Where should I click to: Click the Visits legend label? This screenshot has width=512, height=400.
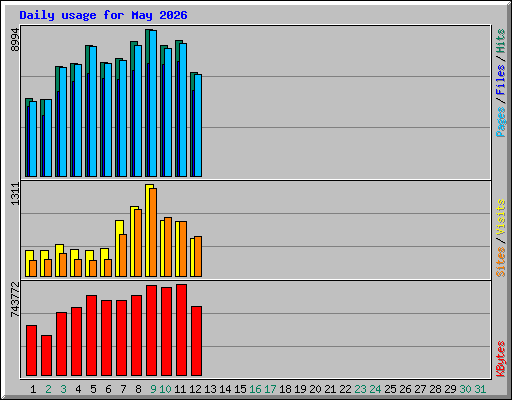[x=501, y=218]
